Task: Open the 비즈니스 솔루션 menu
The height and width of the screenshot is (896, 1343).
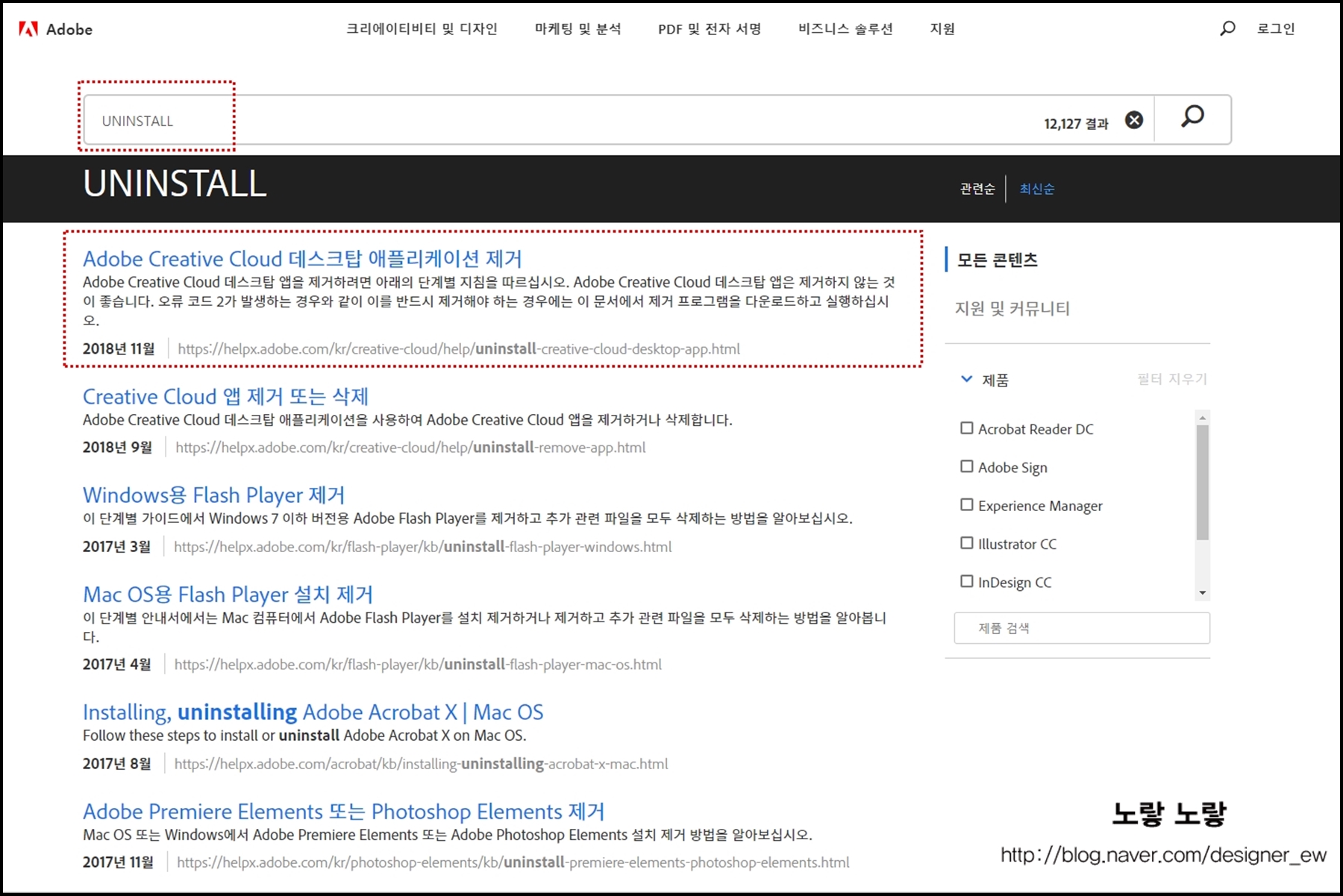Action: 845,29
